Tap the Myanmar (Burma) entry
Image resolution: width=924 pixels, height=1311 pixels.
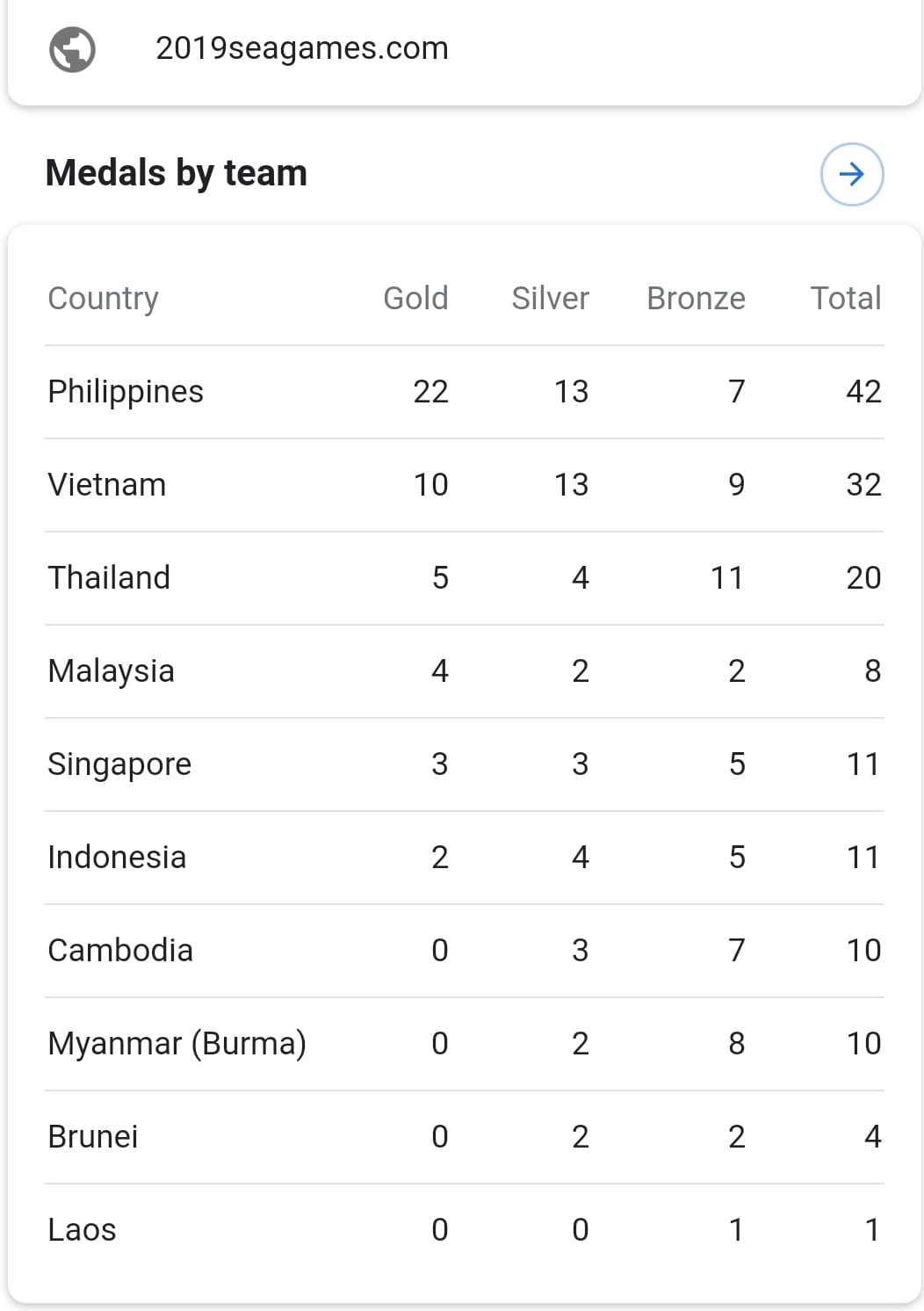(x=177, y=1044)
